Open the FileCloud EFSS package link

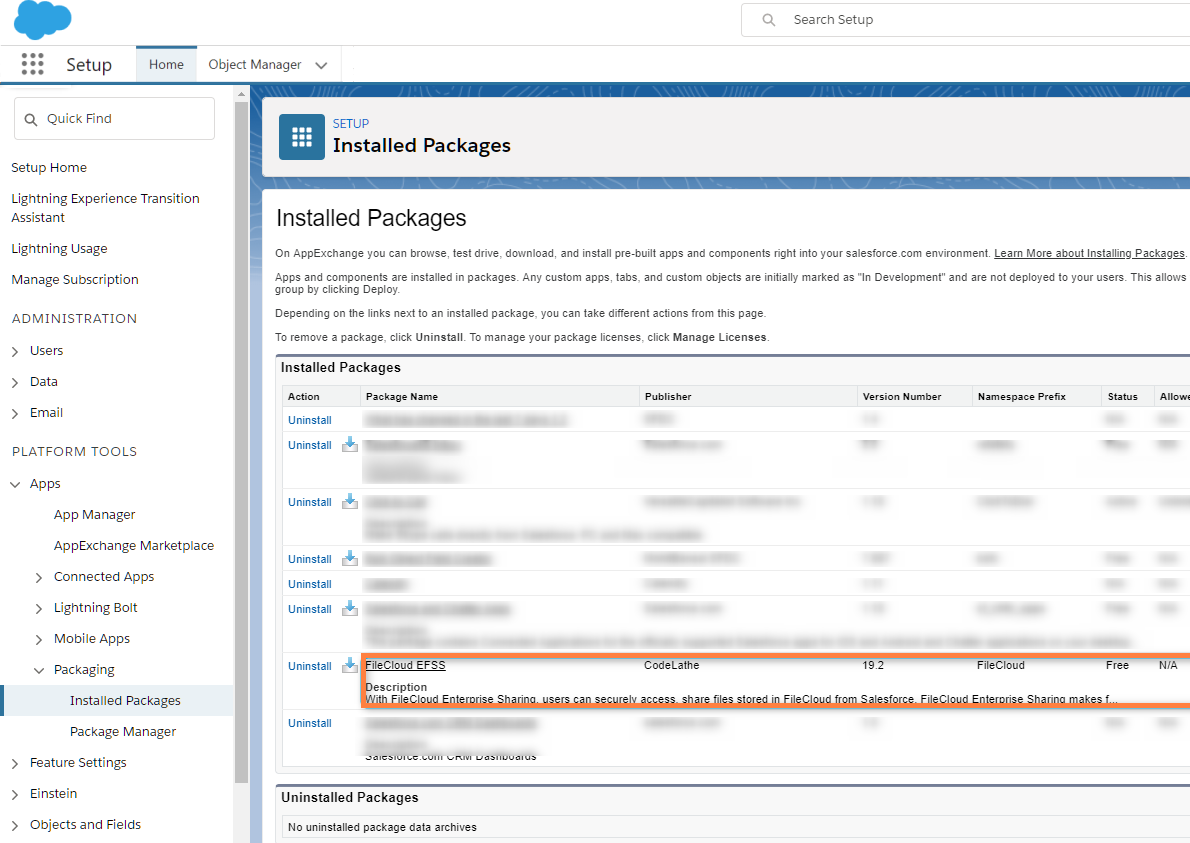[x=405, y=665]
